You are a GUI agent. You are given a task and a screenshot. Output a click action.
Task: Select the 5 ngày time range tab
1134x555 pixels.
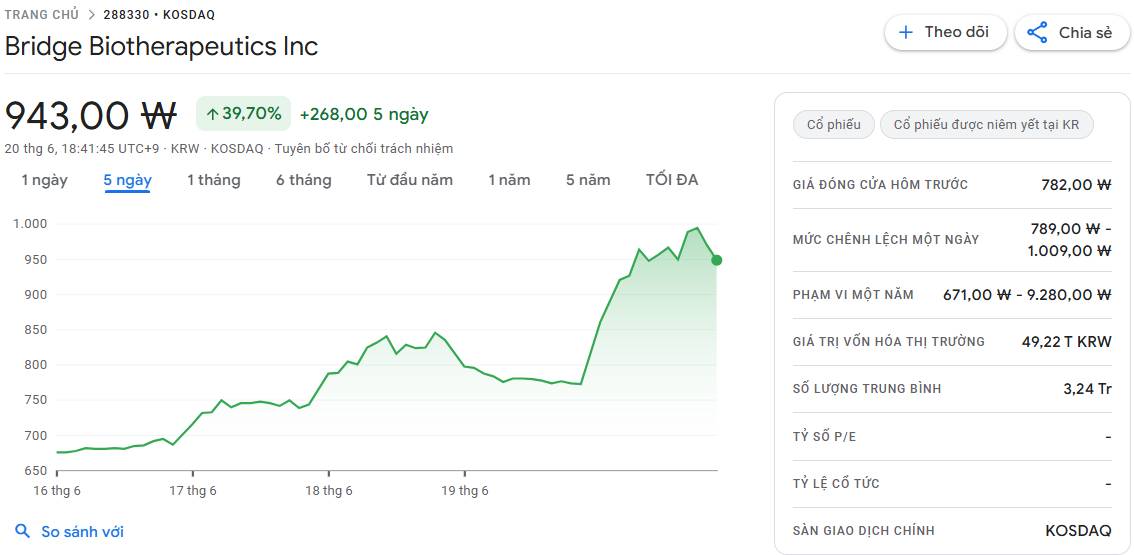coord(127,180)
